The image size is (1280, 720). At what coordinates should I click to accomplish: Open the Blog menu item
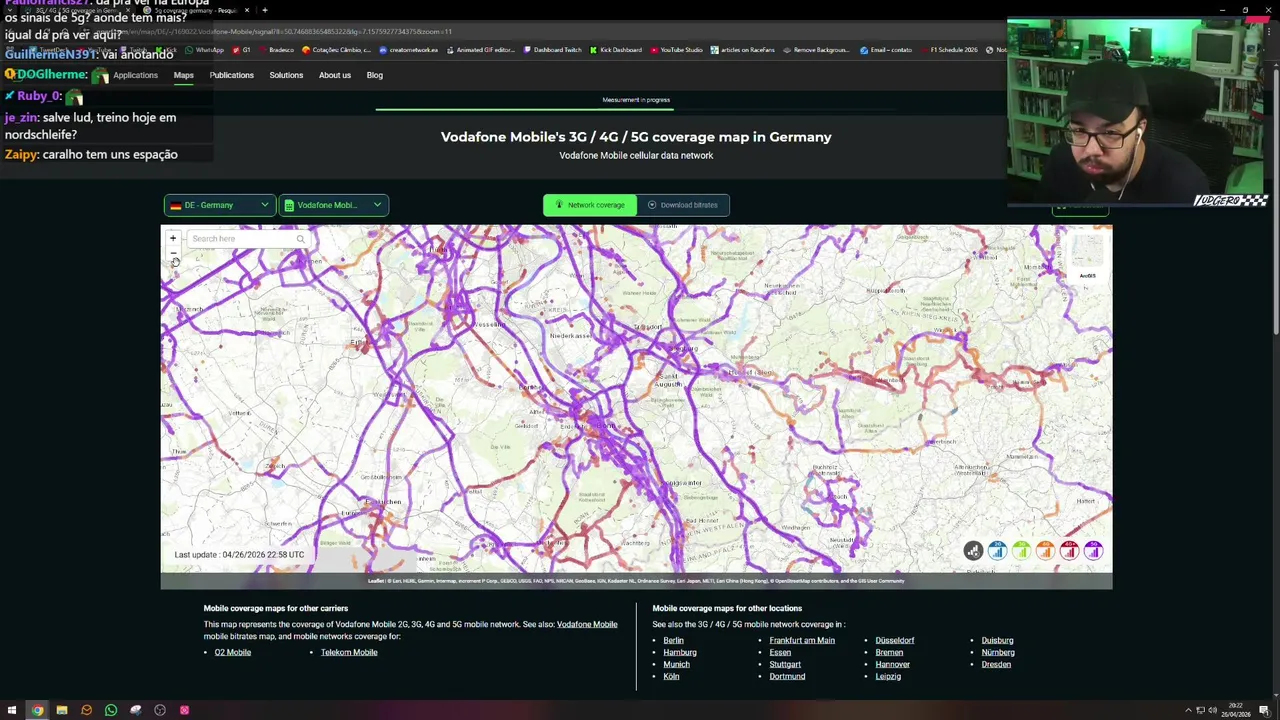pyautogui.click(x=375, y=75)
